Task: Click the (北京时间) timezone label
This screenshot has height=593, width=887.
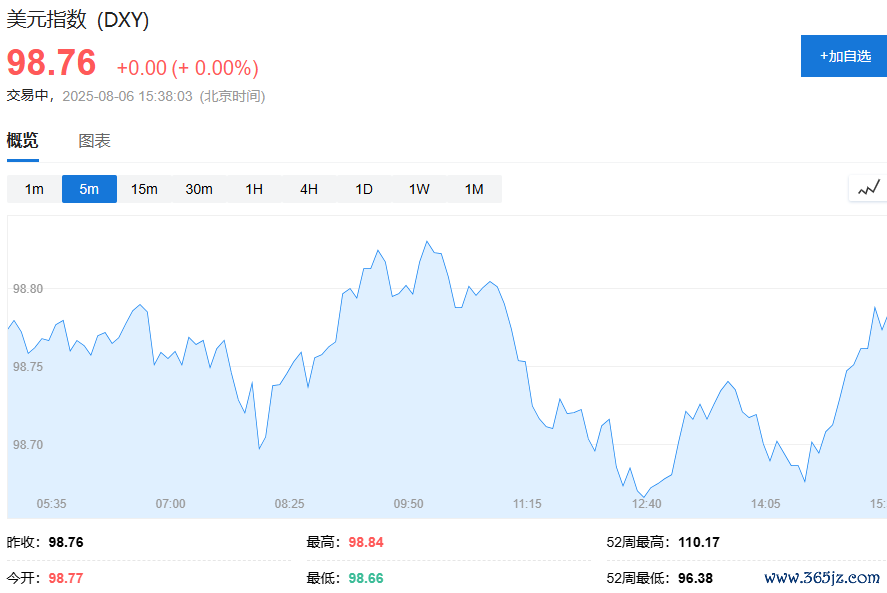Action: [x=232, y=96]
